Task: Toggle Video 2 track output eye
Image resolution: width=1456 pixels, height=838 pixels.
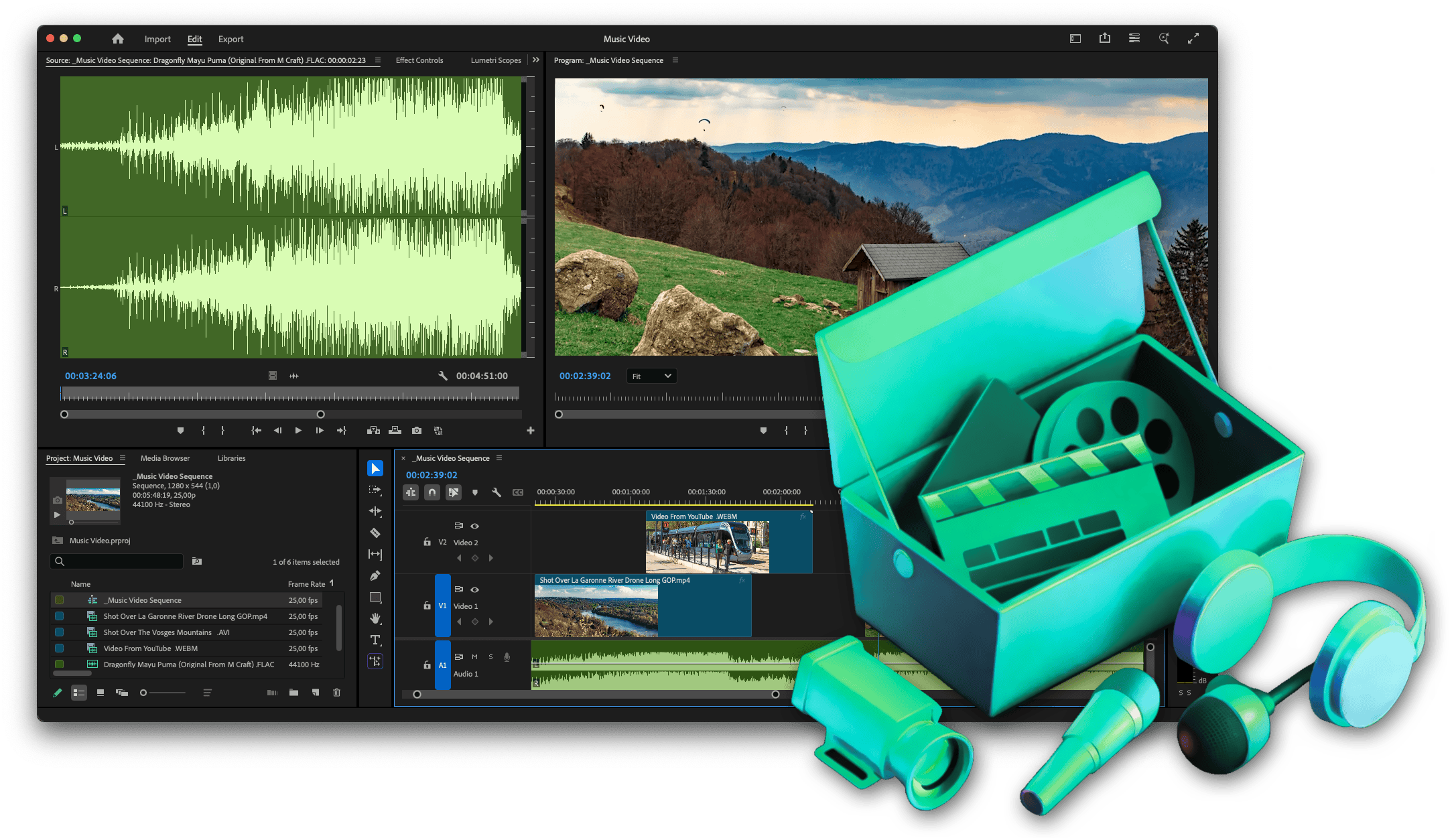Action: coord(474,526)
